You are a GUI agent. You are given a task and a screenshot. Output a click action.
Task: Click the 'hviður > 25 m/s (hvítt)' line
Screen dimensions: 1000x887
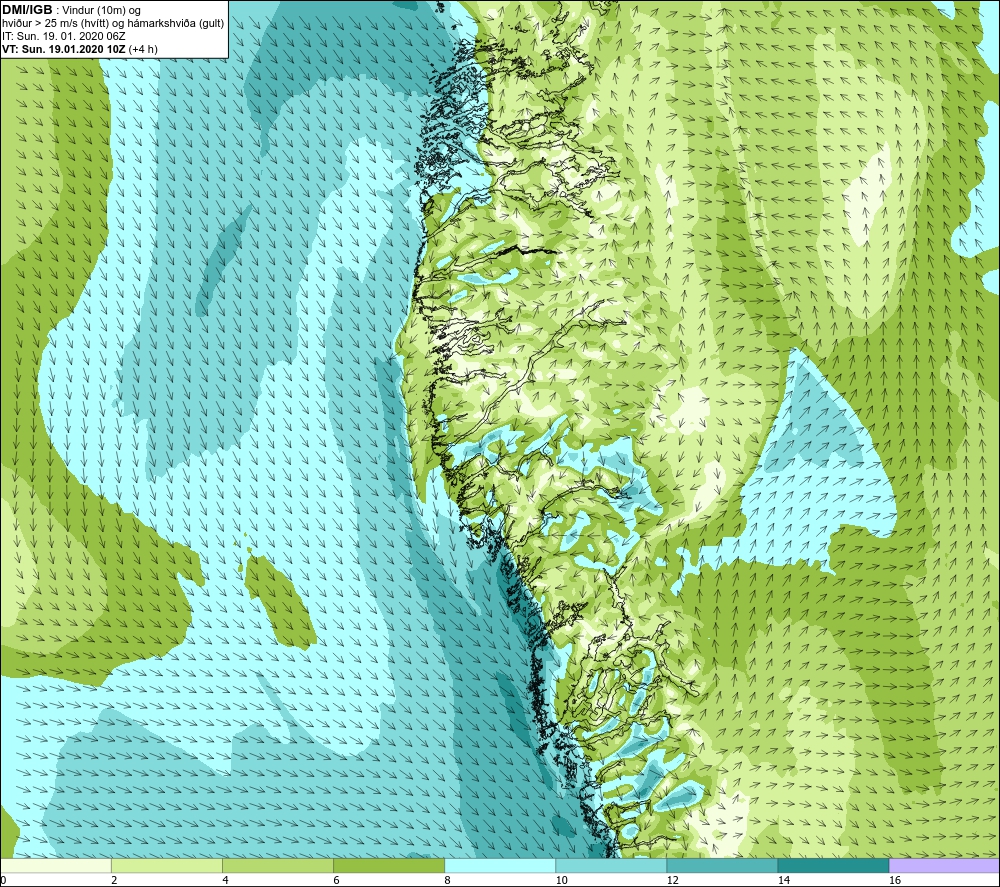click(x=55, y=24)
